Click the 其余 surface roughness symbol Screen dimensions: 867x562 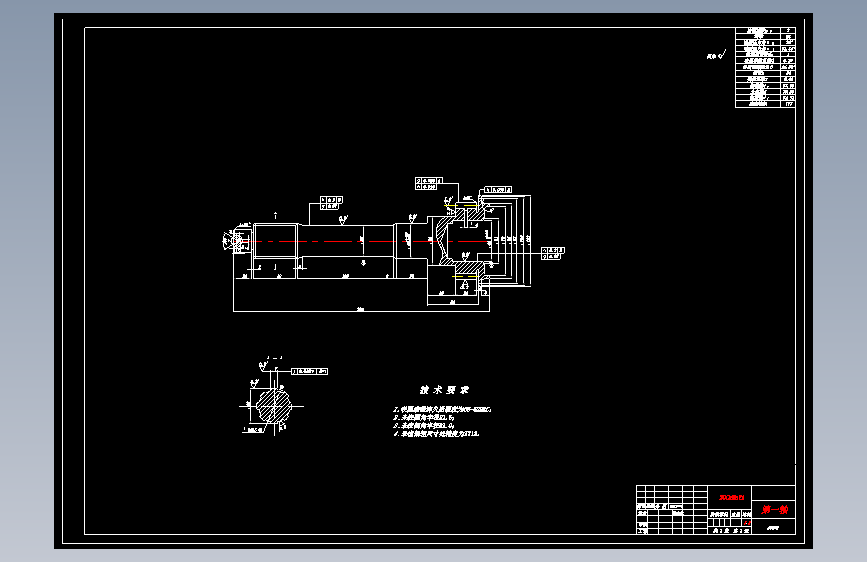click(716, 55)
